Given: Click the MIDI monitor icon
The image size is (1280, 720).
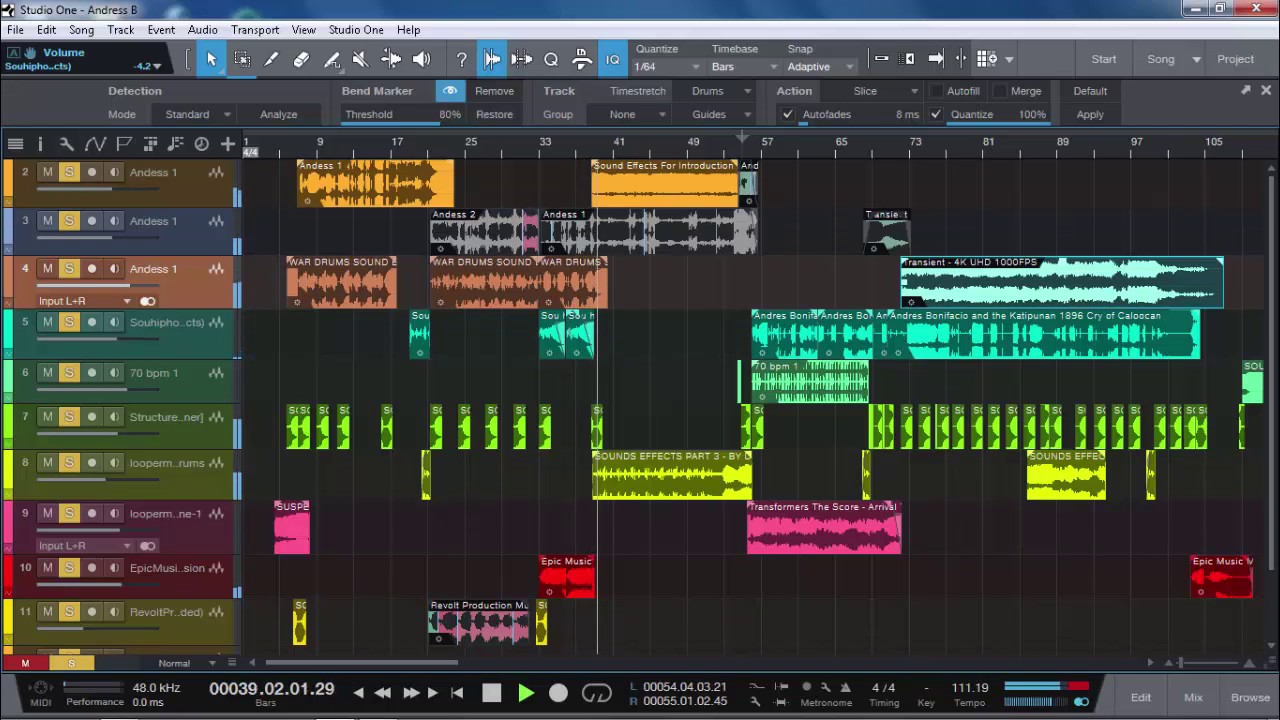Looking at the screenshot, I should [x=40, y=688].
